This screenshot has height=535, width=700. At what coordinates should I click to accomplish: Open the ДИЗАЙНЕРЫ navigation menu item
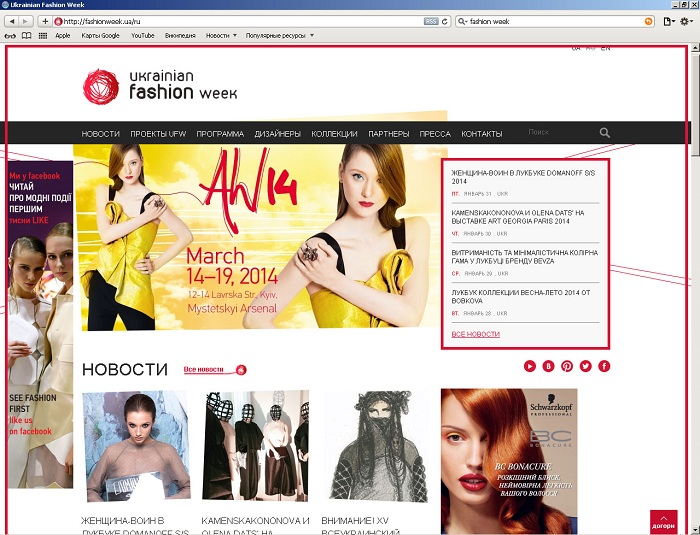click(x=277, y=134)
